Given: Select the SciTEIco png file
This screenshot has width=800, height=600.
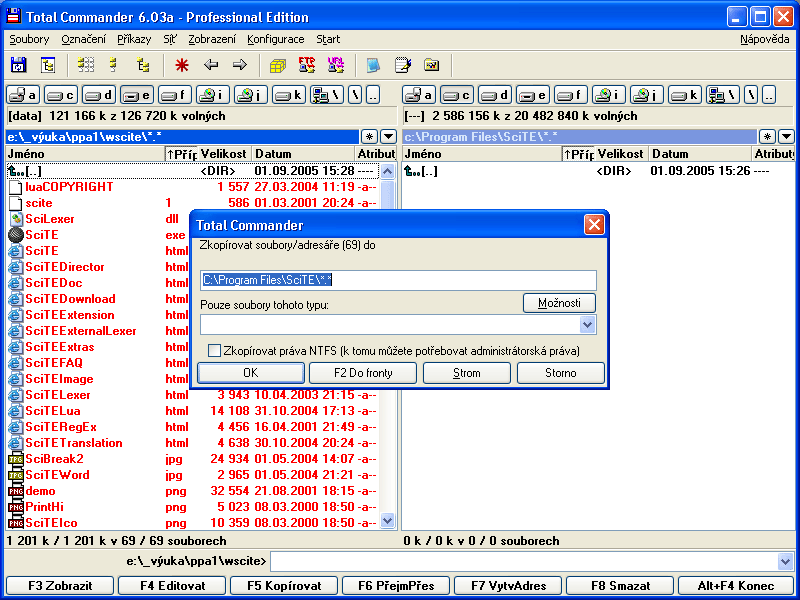Looking at the screenshot, I should coord(193,523).
